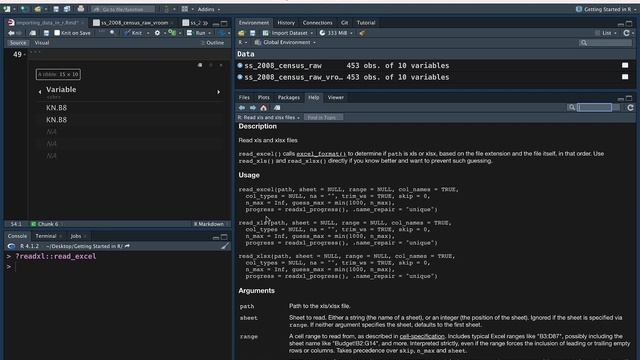Select first KN.B8 cell in output

[x=56, y=108]
